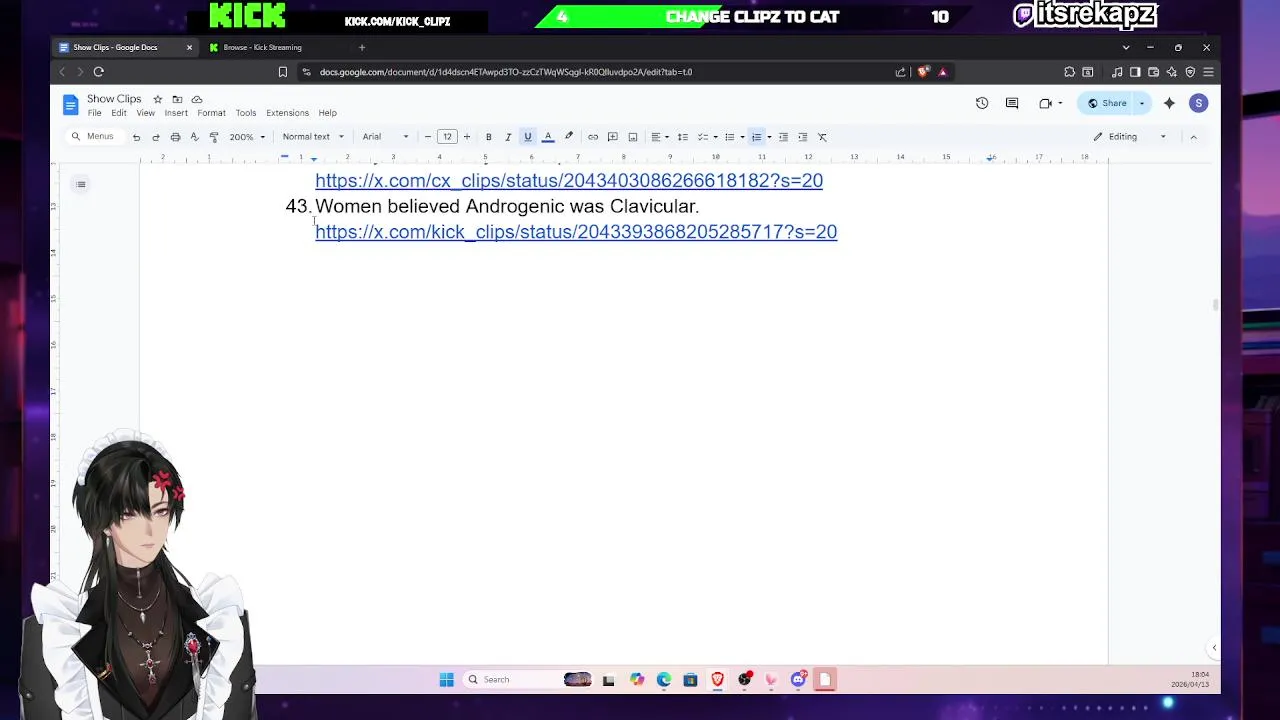Insert a link using the toolbar link icon
1280x720 pixels.
pos(593,137)
